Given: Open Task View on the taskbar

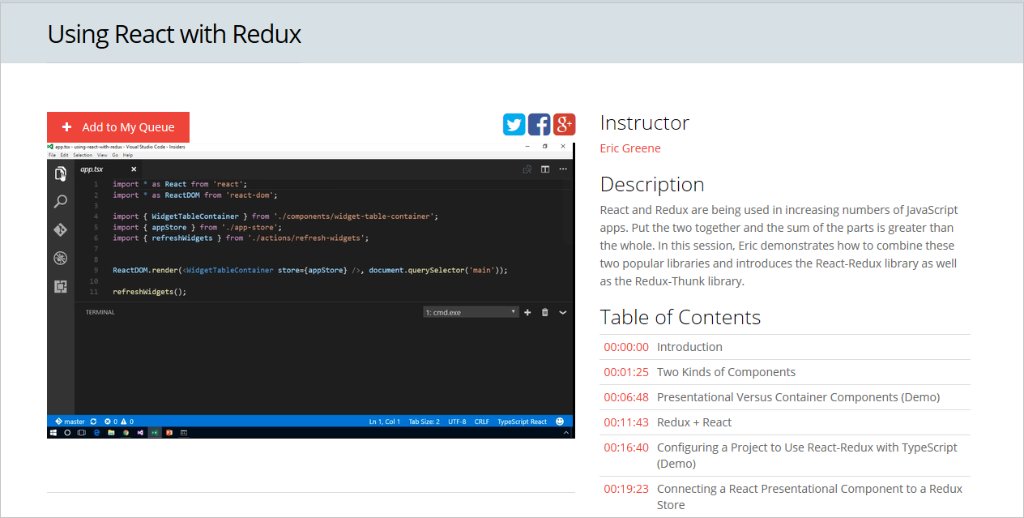Looking at the screenshot, I should pos(82,432).
